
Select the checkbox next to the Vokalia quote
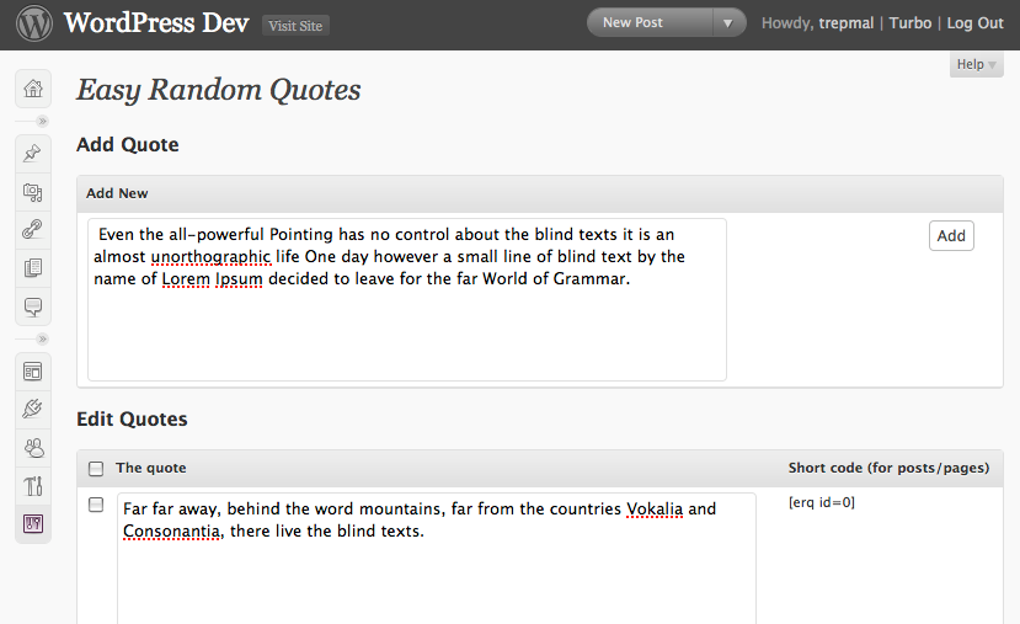tap(96, 505)
